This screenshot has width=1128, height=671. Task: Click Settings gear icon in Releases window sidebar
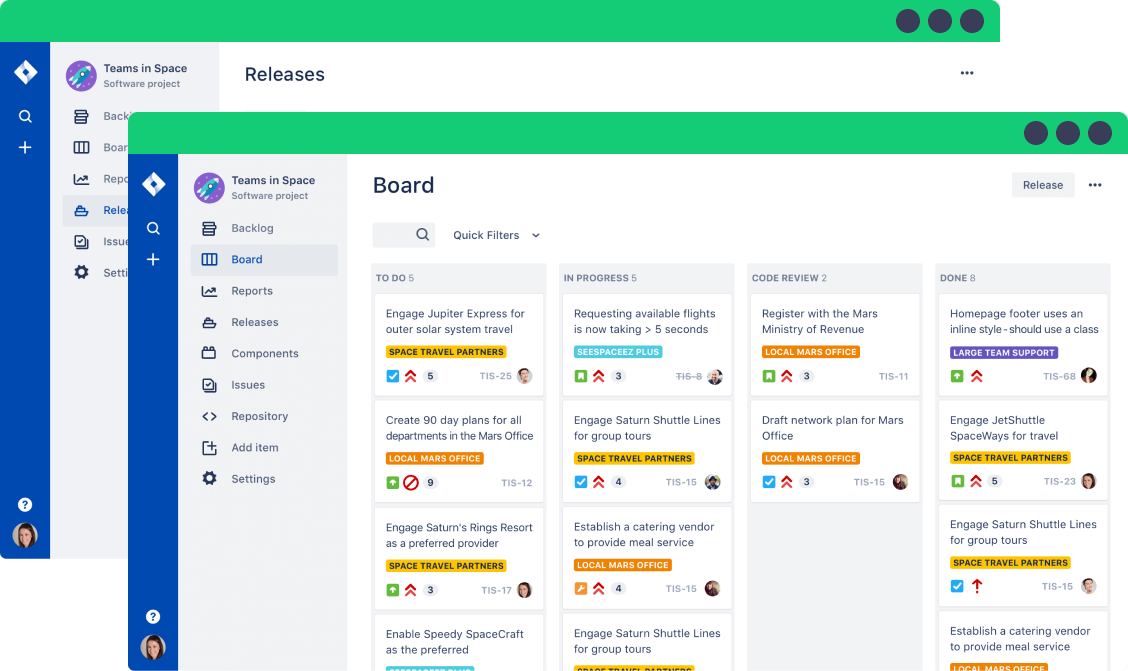pyautogui.click(x=81, y=273)
